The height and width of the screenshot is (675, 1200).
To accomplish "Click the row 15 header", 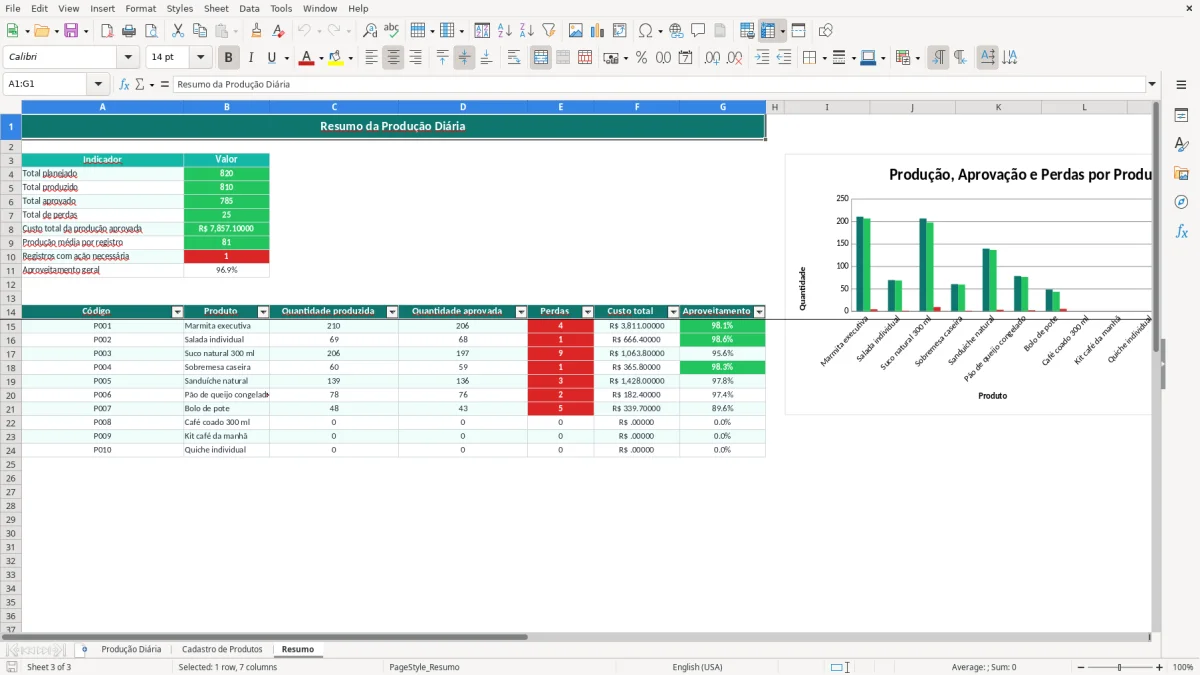I will coord(10,326).
